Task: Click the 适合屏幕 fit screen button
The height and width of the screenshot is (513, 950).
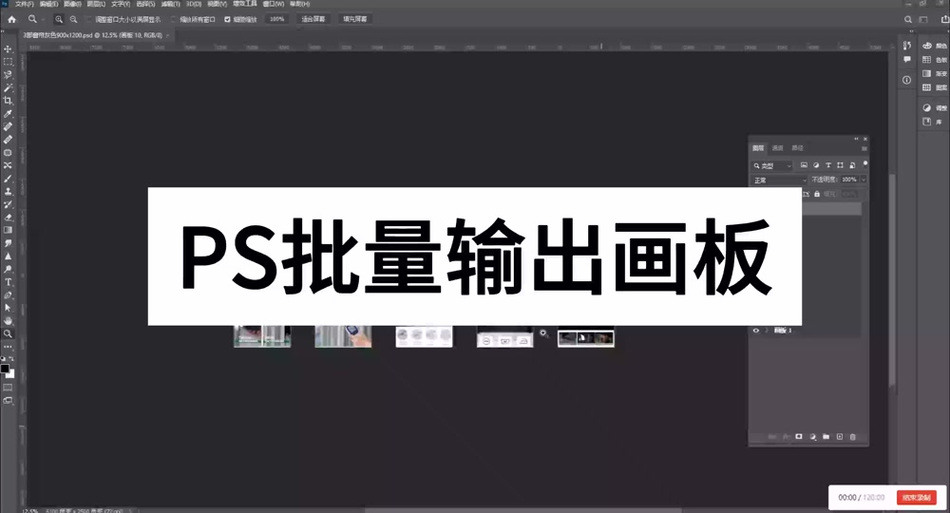Action: 313,19
